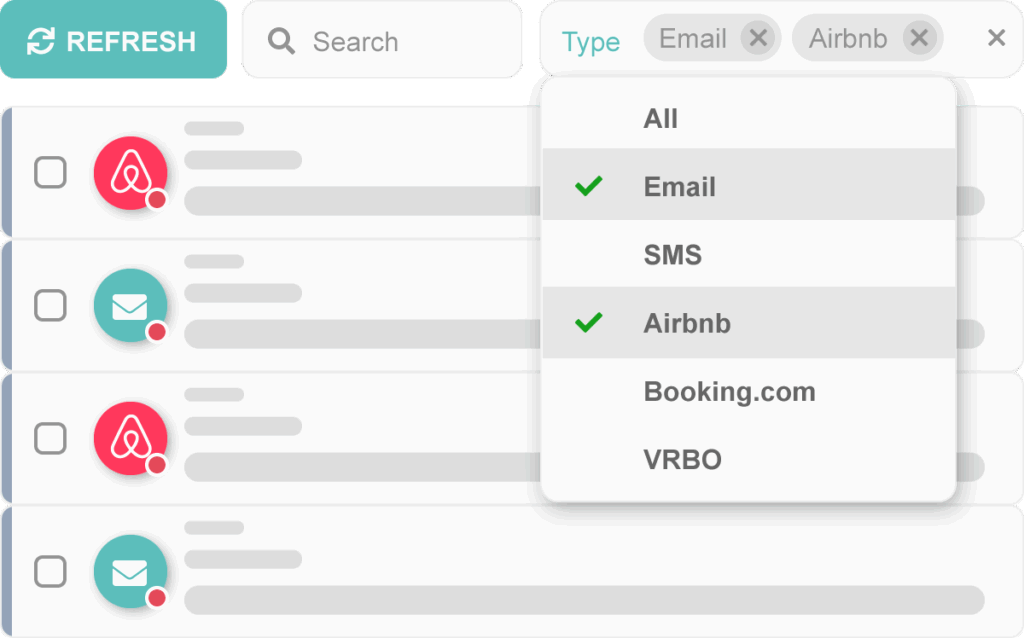
Task: Click the search magnifier icon
Action: tap(281, 41)
